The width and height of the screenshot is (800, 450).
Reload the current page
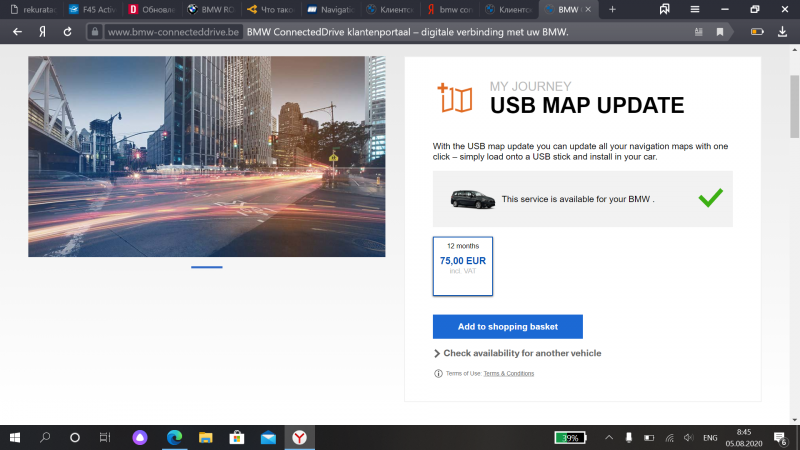(x=67, y=32)
